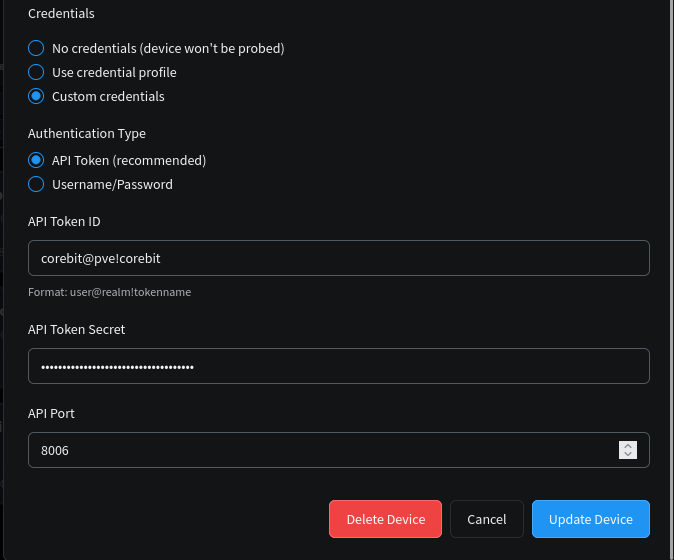
Task: Switch authentication to Username/Password
Action: coord(36,184)
